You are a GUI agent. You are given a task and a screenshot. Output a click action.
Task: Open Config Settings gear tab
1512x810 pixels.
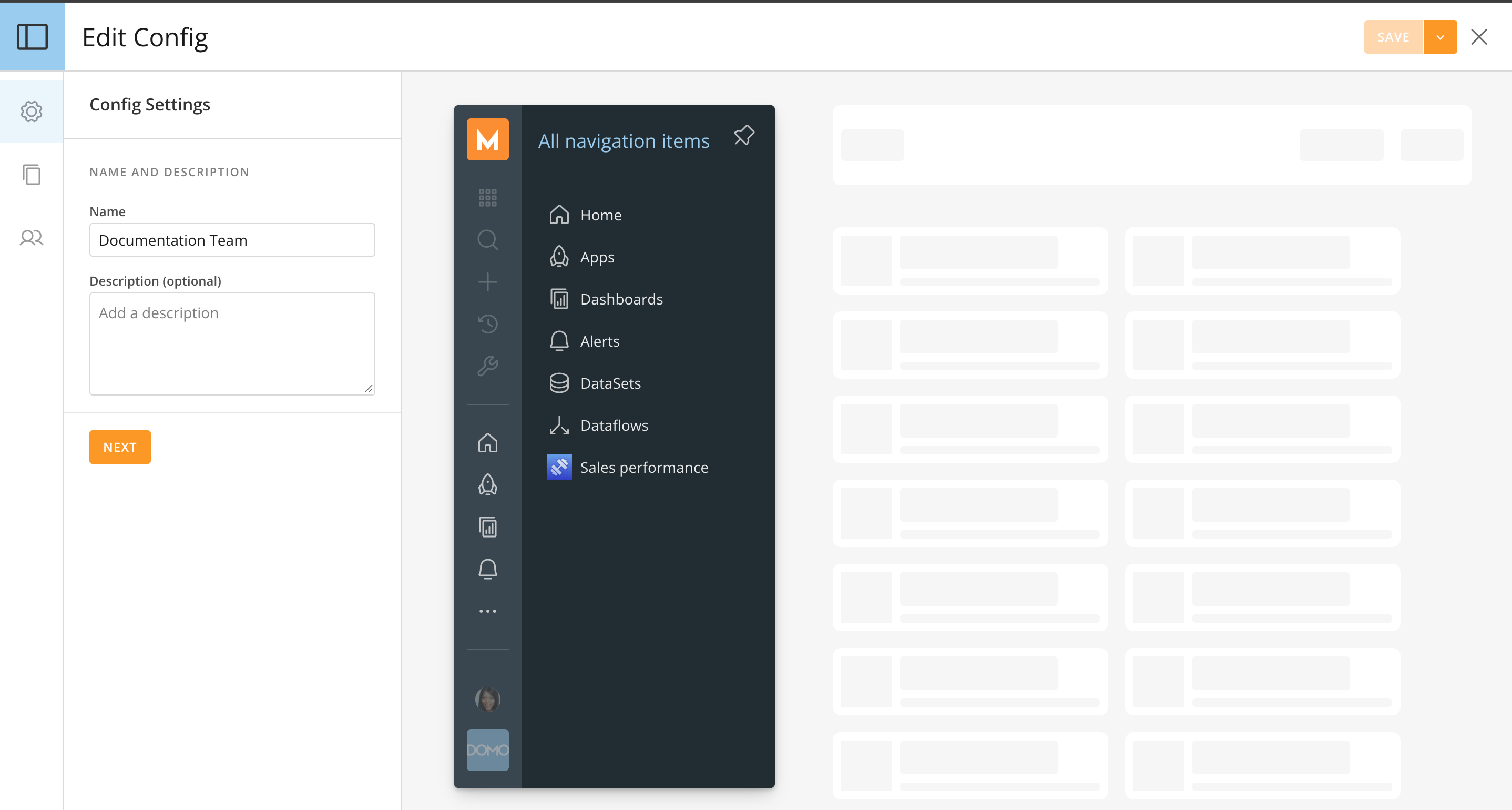coord(32,112)
